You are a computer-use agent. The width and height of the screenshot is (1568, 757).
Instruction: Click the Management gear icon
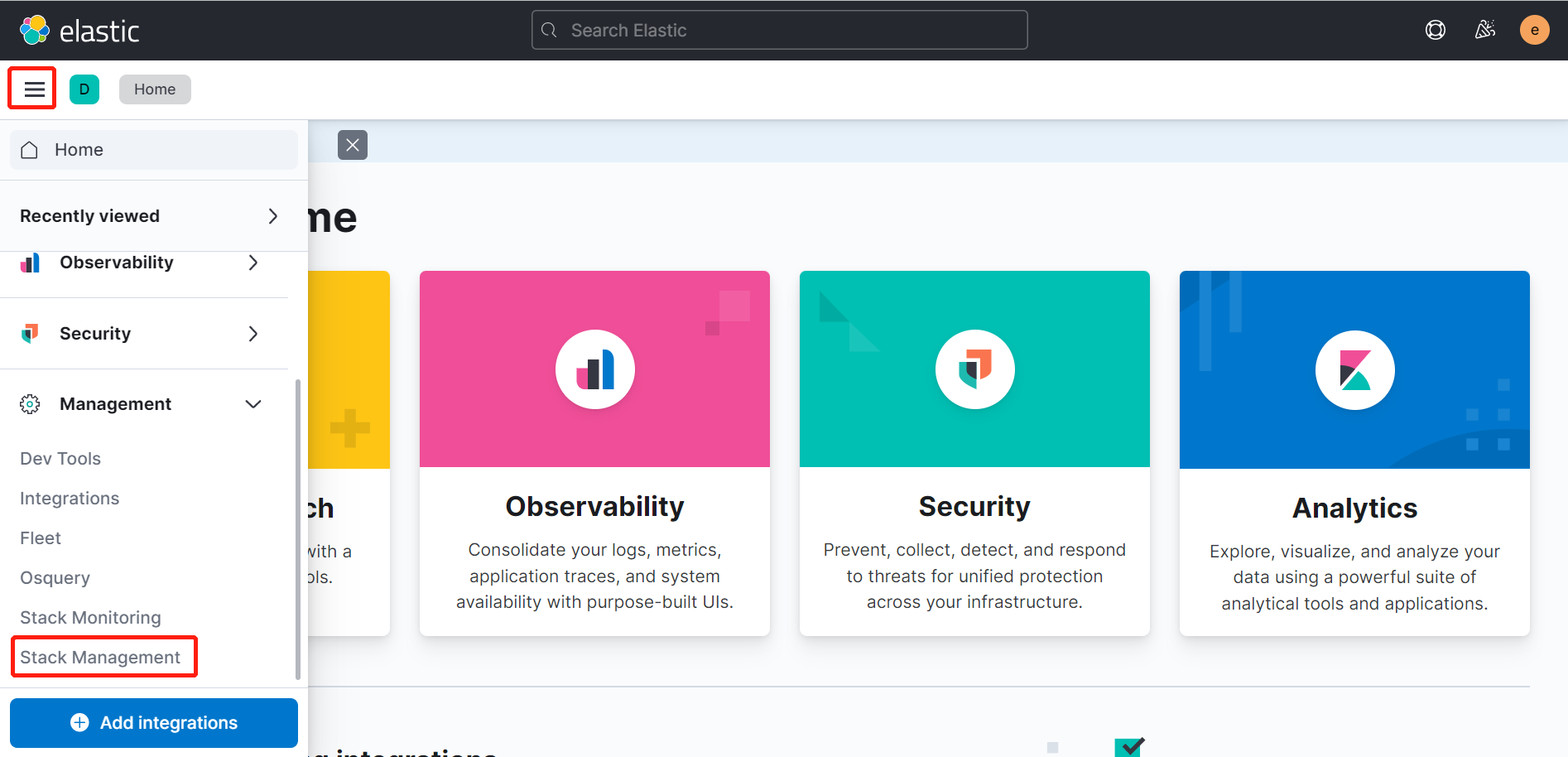pos(30,404)
